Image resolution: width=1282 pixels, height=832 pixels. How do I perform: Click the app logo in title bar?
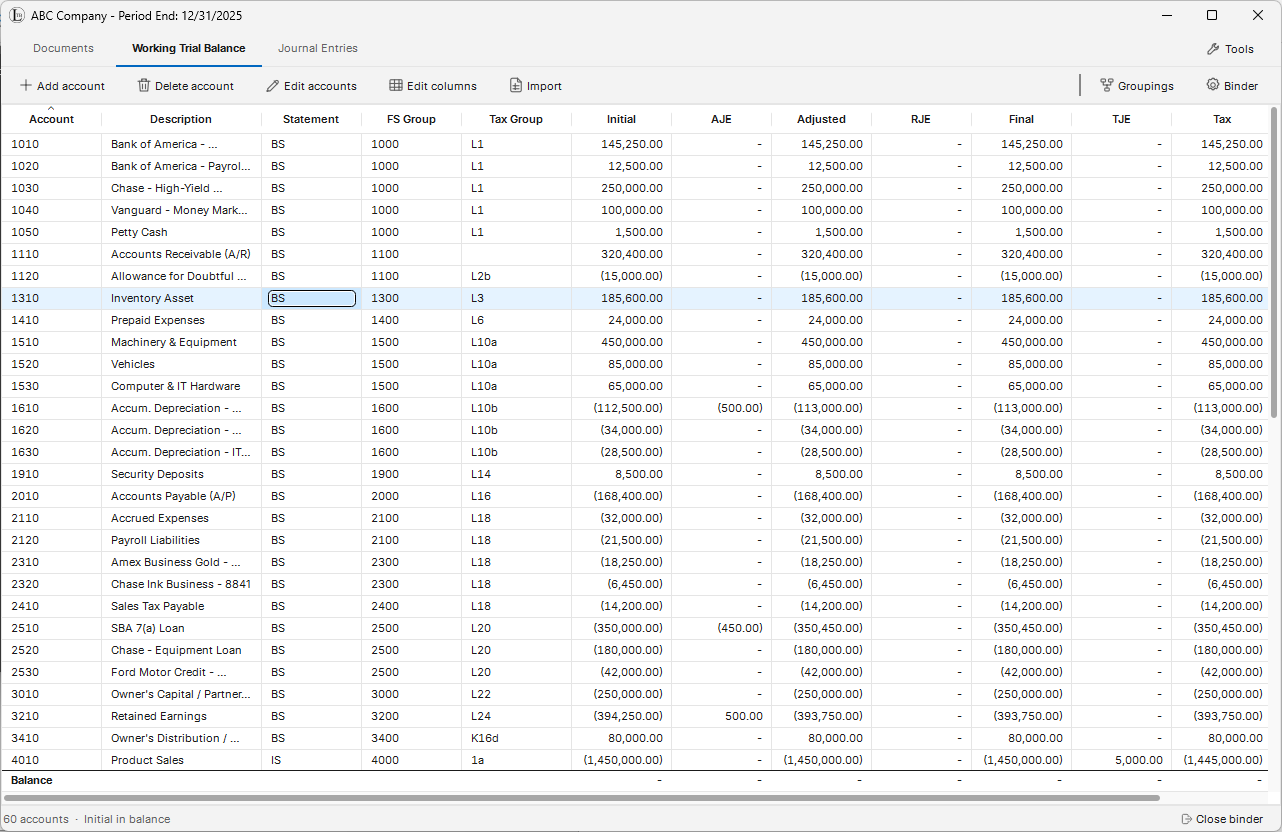tap(17, 15)
